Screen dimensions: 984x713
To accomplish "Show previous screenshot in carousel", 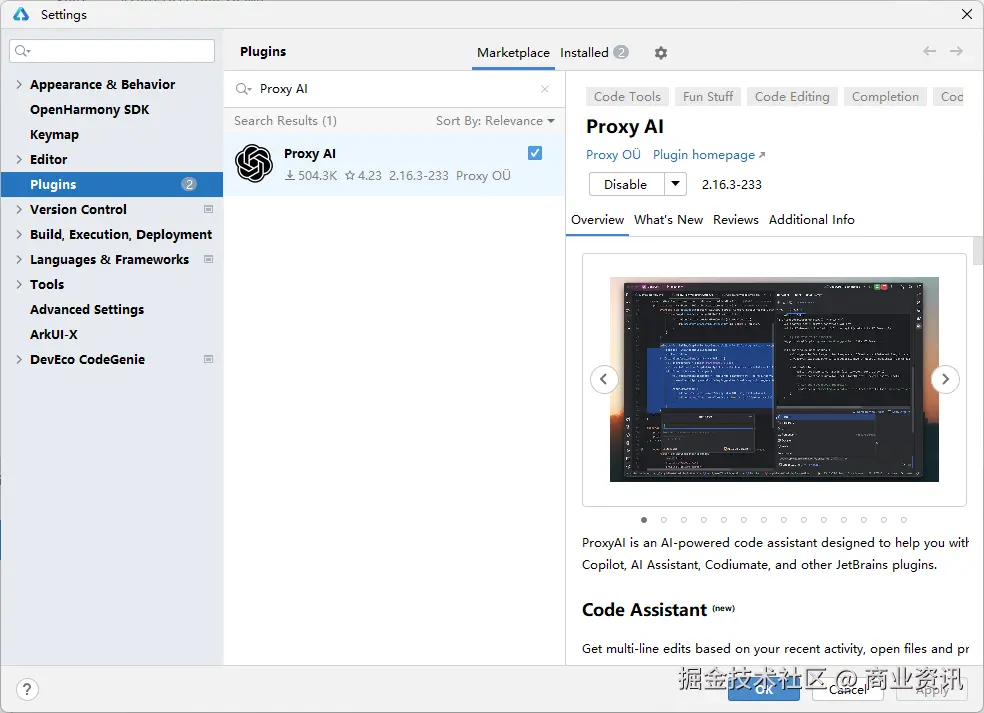I will point(604,379).
